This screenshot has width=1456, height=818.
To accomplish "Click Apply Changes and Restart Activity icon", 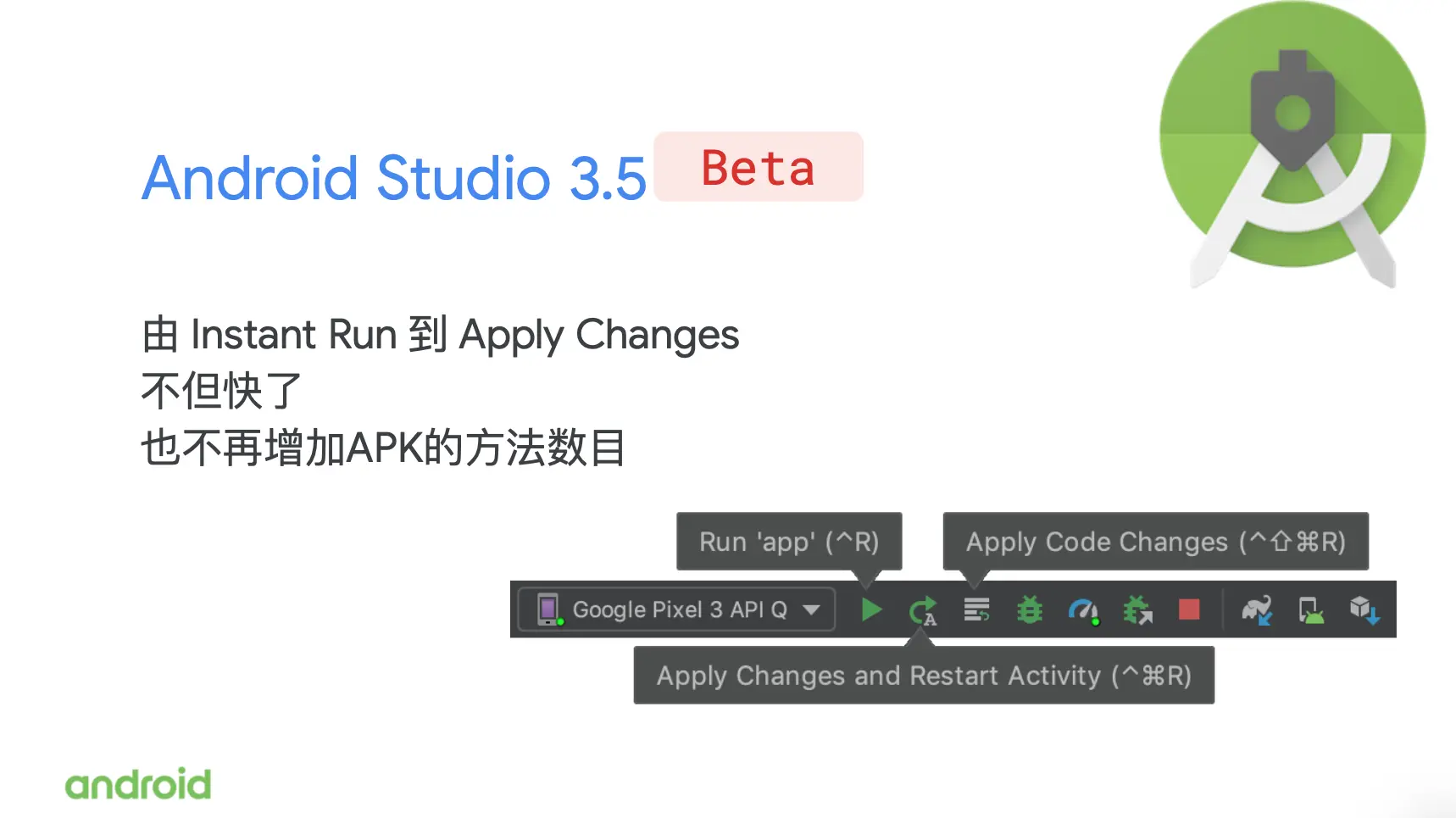I will 923,610.
